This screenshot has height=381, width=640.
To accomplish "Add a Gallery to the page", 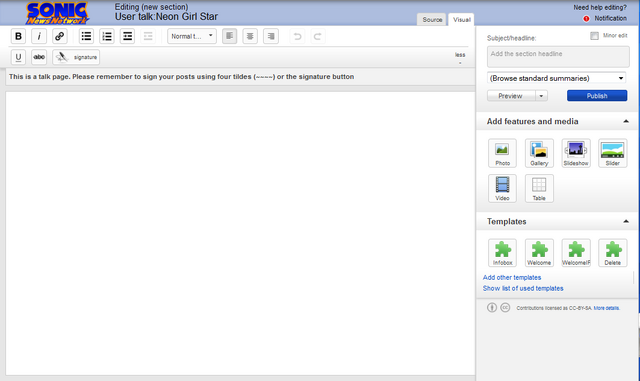I will [539, 153].
